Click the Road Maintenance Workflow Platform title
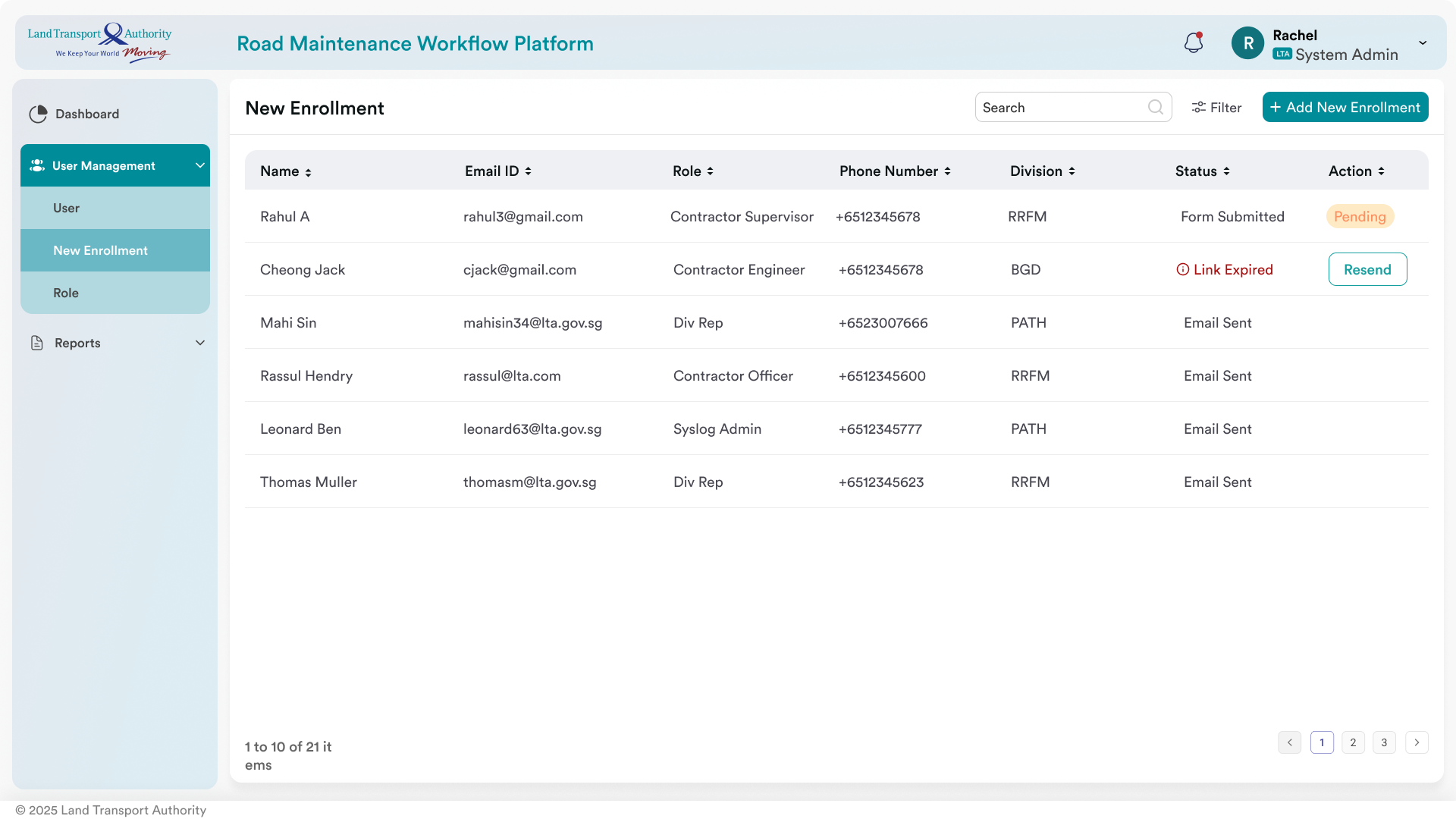Image resolution: width=1456 pixels, height=819 pixels. click(415, 43)
